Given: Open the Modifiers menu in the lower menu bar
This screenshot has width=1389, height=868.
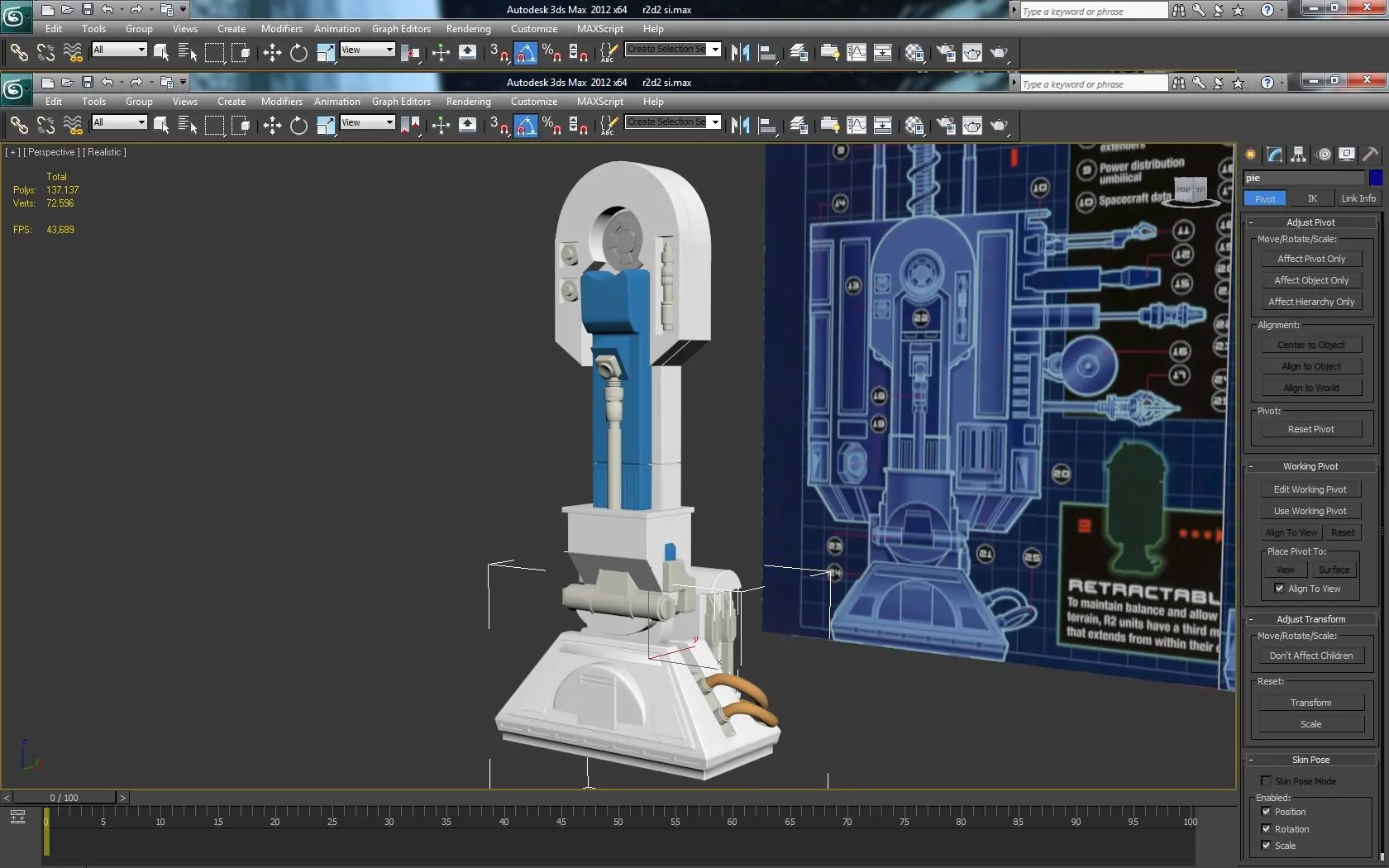Looking at the screenshot, I should [282, 102].
